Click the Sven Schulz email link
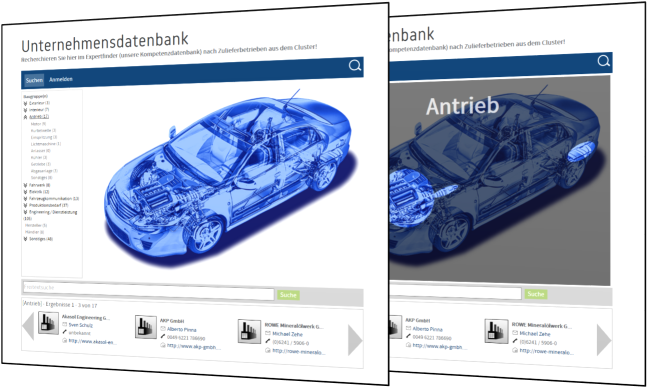The image size is (647, 388). point(80,325)
